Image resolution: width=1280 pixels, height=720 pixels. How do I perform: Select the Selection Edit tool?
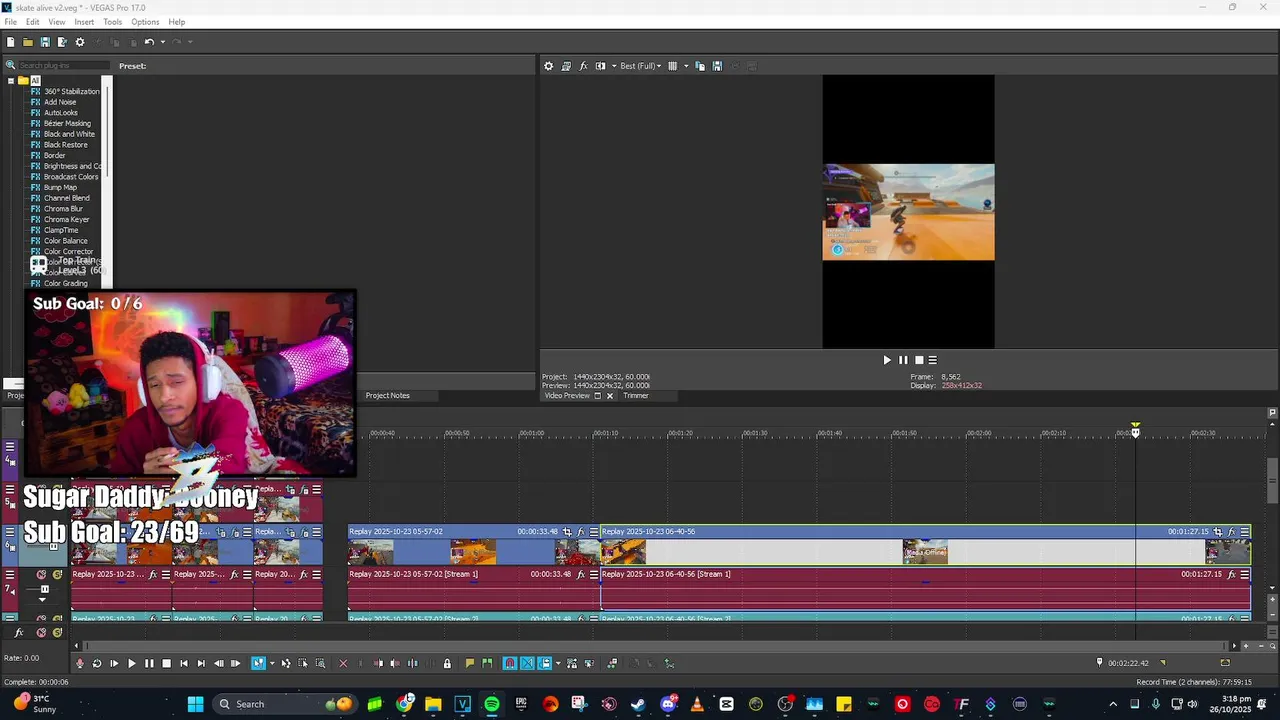(x=303, y=663)
